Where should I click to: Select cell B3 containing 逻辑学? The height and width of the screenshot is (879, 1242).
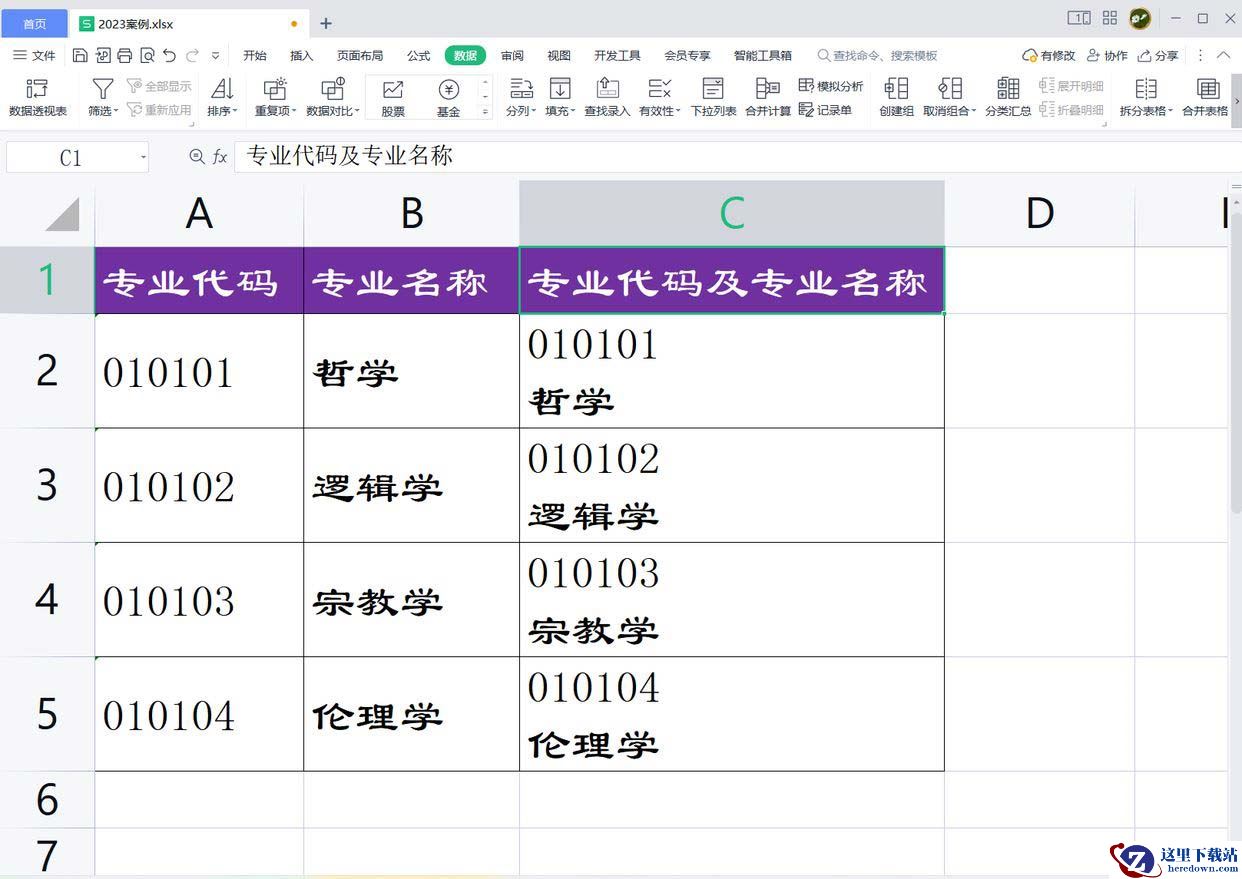[412, 486]
